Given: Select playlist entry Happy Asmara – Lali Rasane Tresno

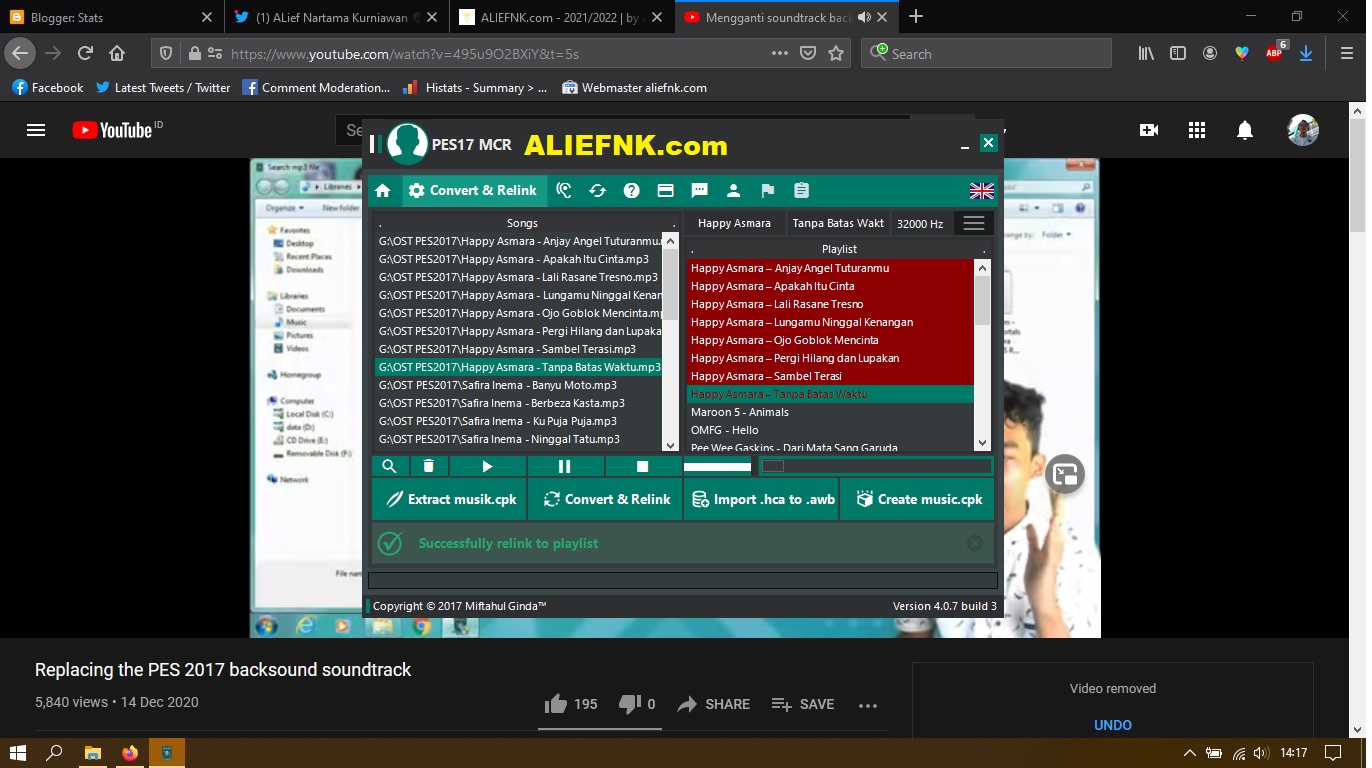Looking at the screenshot, I should point(830,304).
